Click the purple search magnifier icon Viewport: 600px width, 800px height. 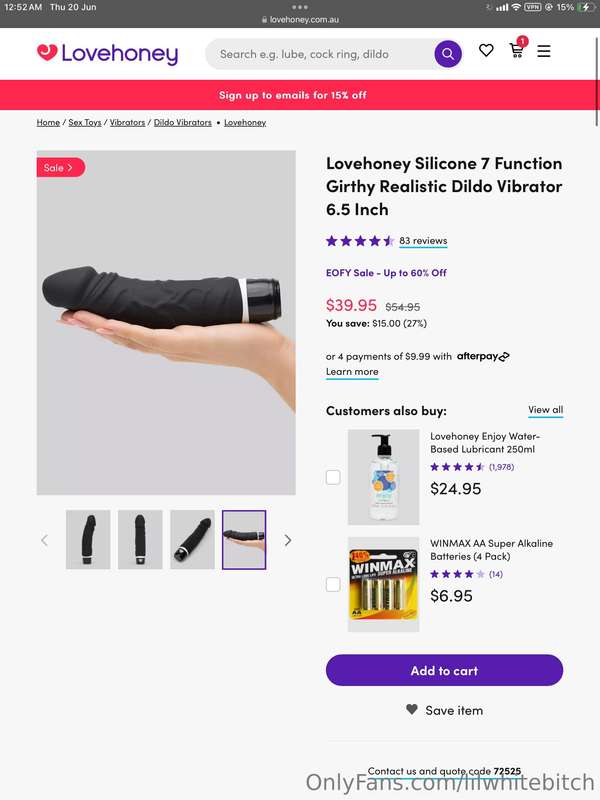point(448,54)
